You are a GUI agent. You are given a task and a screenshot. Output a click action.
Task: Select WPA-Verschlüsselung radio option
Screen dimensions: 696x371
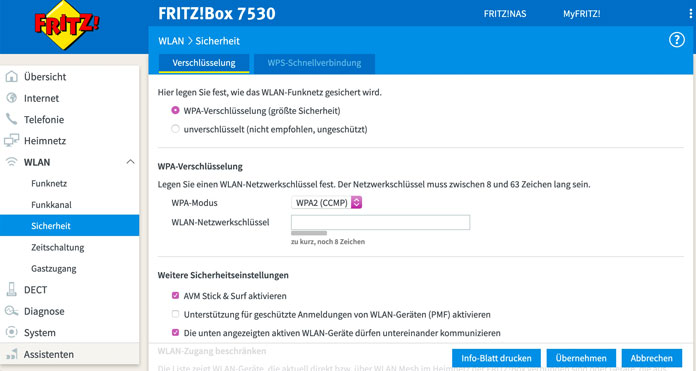175,110
